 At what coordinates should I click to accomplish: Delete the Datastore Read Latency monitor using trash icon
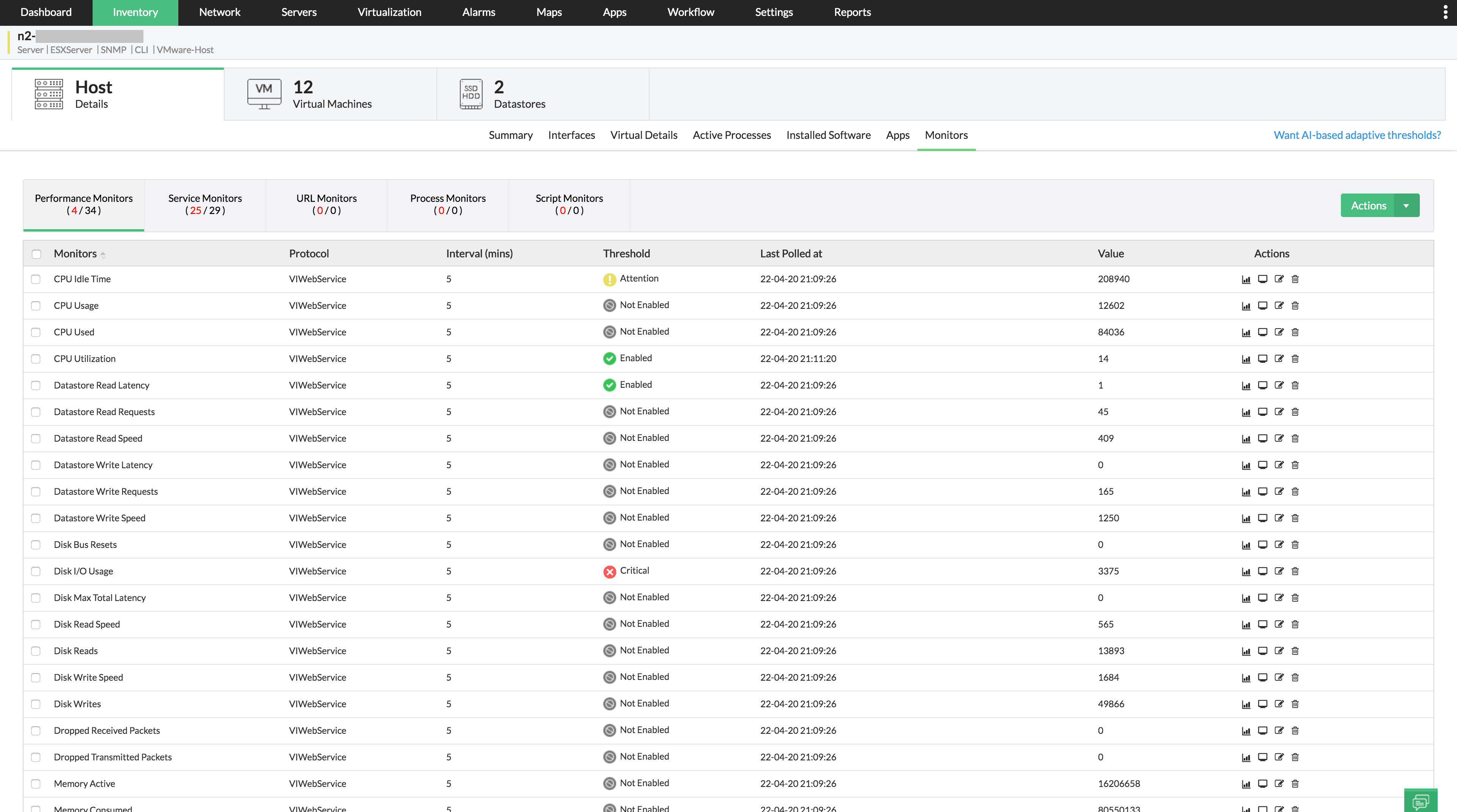(x=1295, y=385)
